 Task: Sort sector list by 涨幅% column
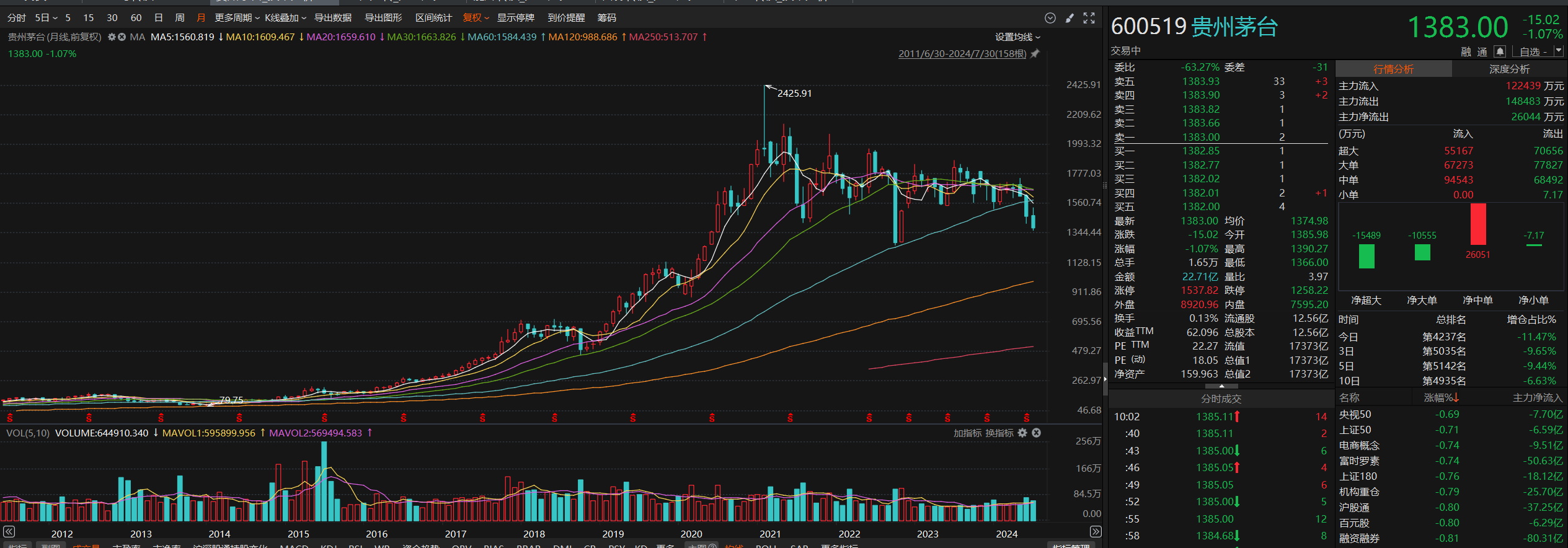pos(1442,398)
